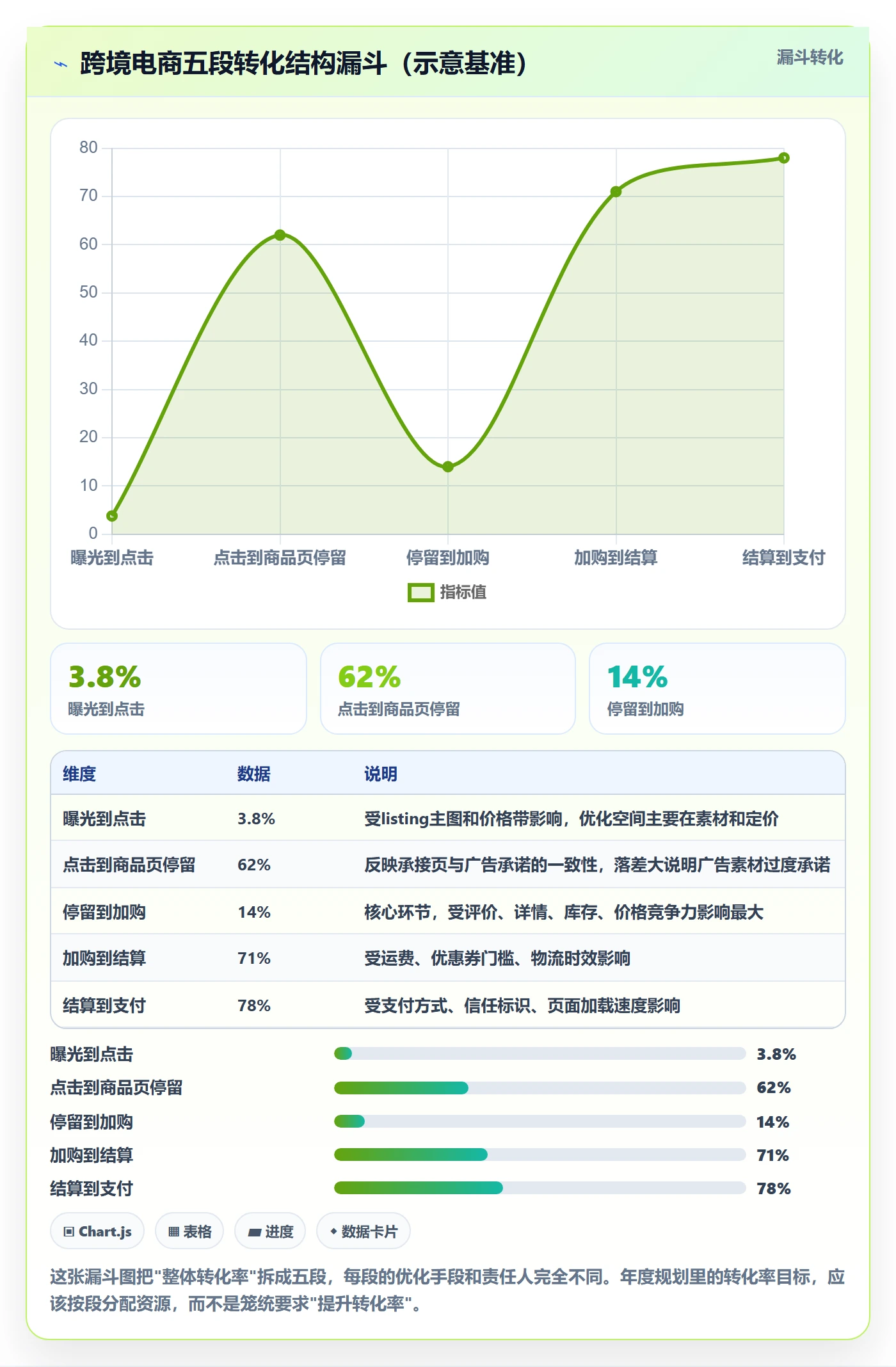Image resolution: width=896 pixels, height=1367 pixels.
Task: Select the 表格 tag chip
Action: coord(189,1231)
